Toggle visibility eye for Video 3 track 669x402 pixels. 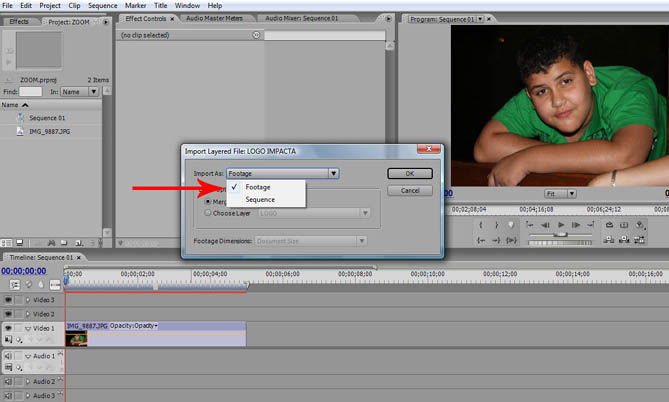(x=9, y=300)
